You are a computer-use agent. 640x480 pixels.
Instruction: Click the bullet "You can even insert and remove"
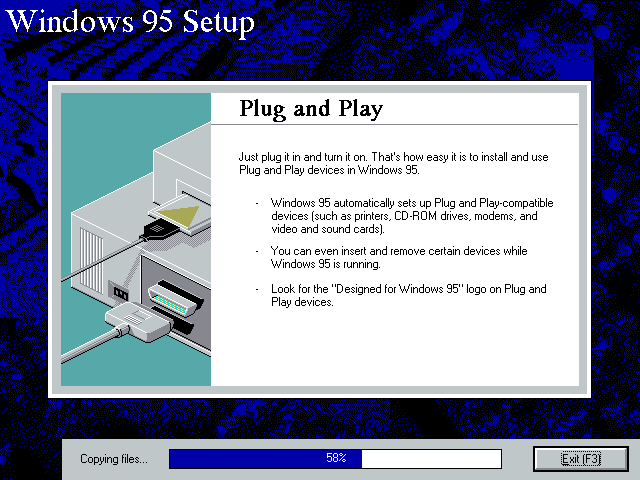(399, 257)
